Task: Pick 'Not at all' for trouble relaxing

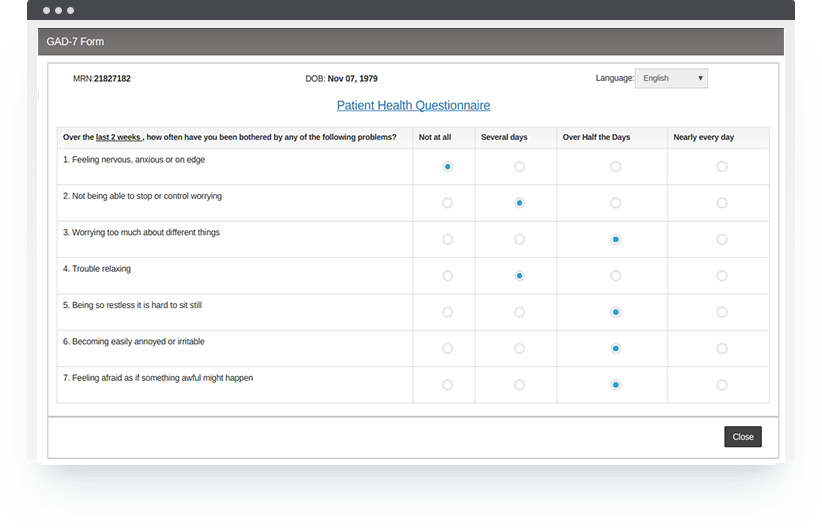Action: pyautogui.click(x=447, y=276)
